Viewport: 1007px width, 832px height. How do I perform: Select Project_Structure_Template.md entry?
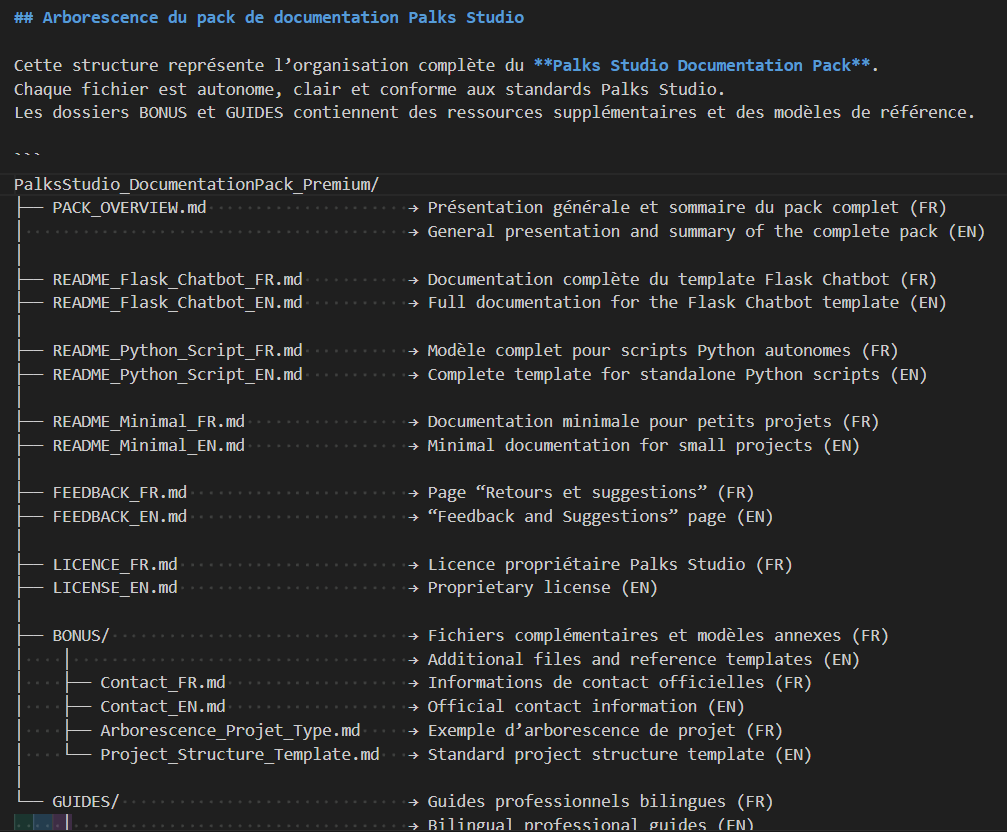coord(240,754)
